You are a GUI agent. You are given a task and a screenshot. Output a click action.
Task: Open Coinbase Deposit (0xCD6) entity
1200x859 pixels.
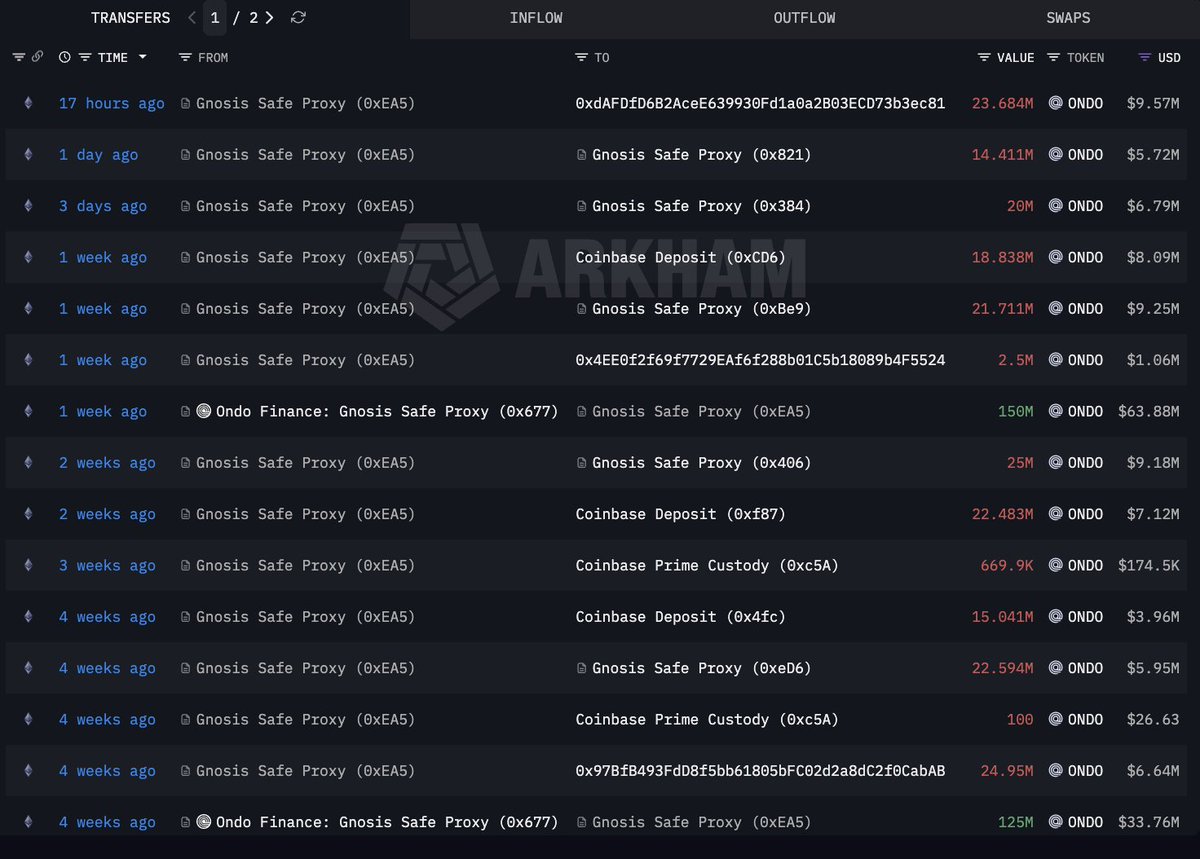tap(681, 257)
